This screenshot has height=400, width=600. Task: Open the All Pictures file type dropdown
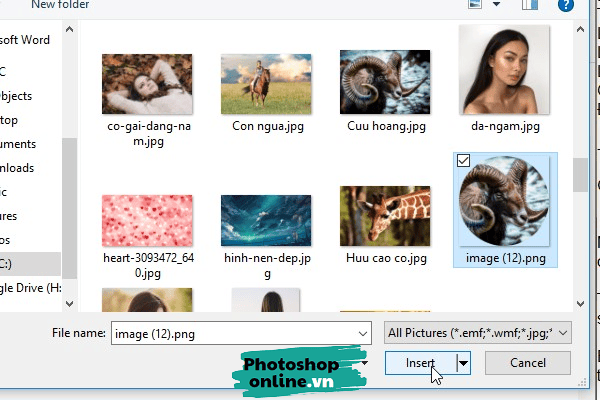(476, 331)
